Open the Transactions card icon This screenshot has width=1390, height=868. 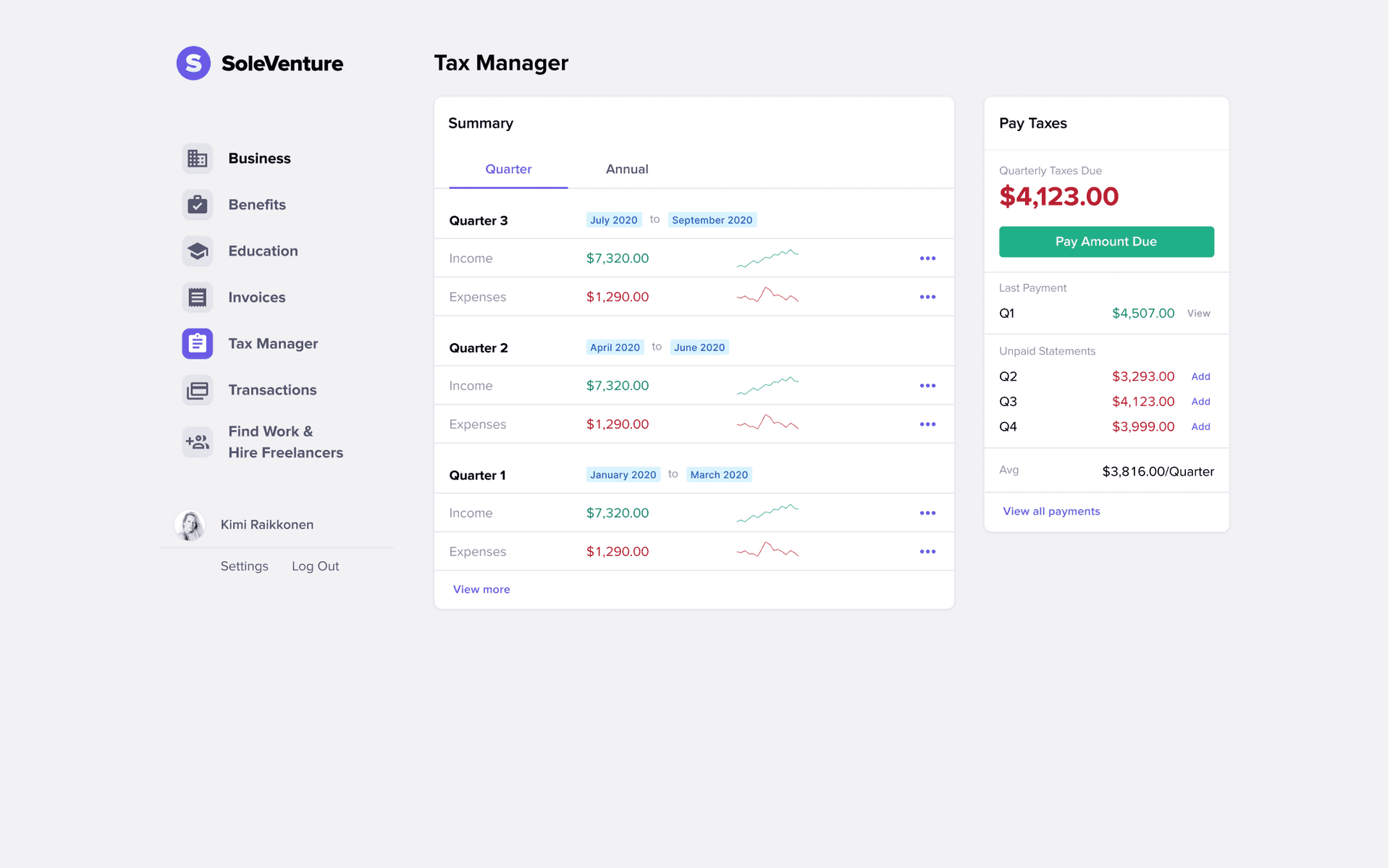(197, 390)
